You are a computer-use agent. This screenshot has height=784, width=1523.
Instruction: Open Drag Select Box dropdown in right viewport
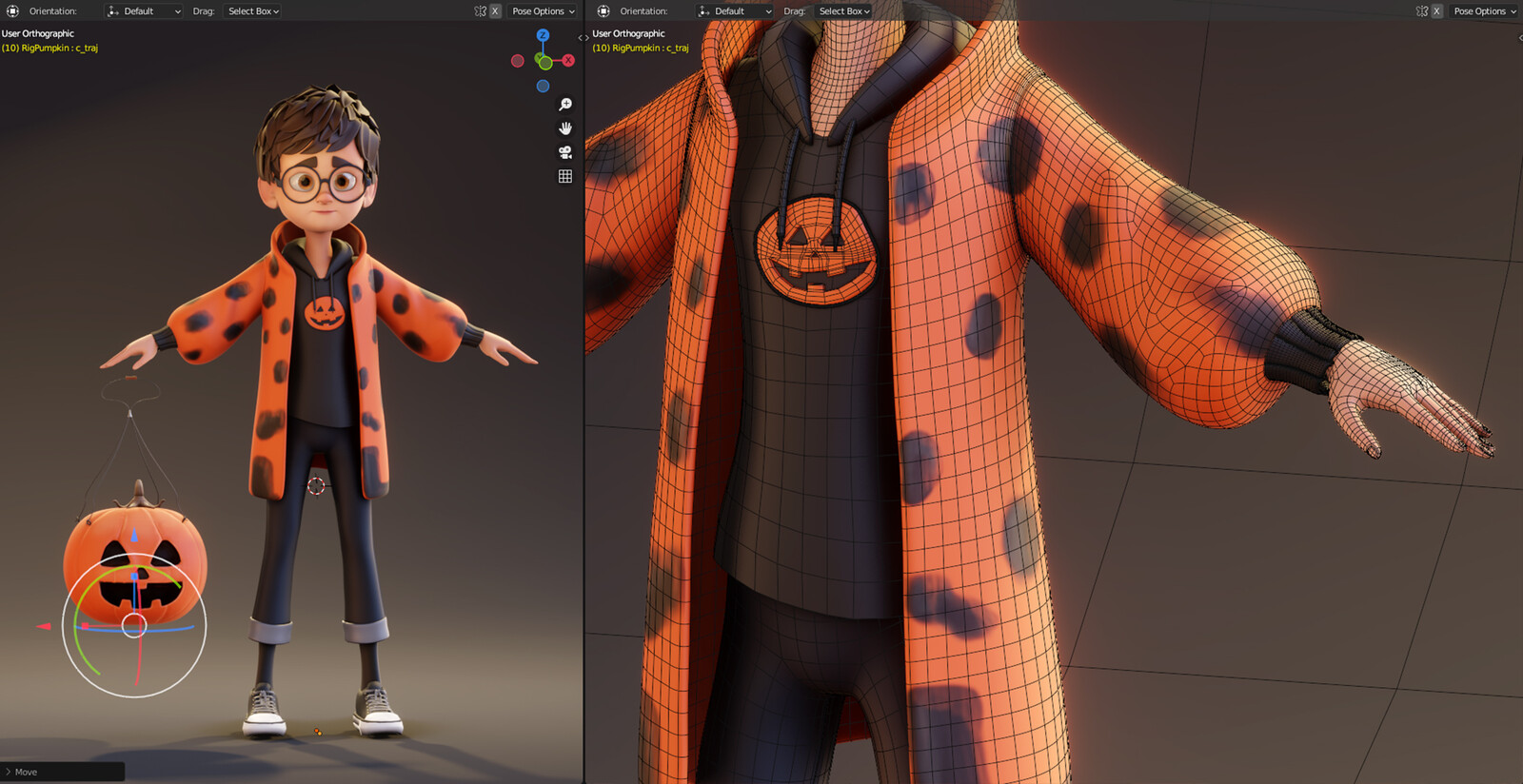pos(844,11)
